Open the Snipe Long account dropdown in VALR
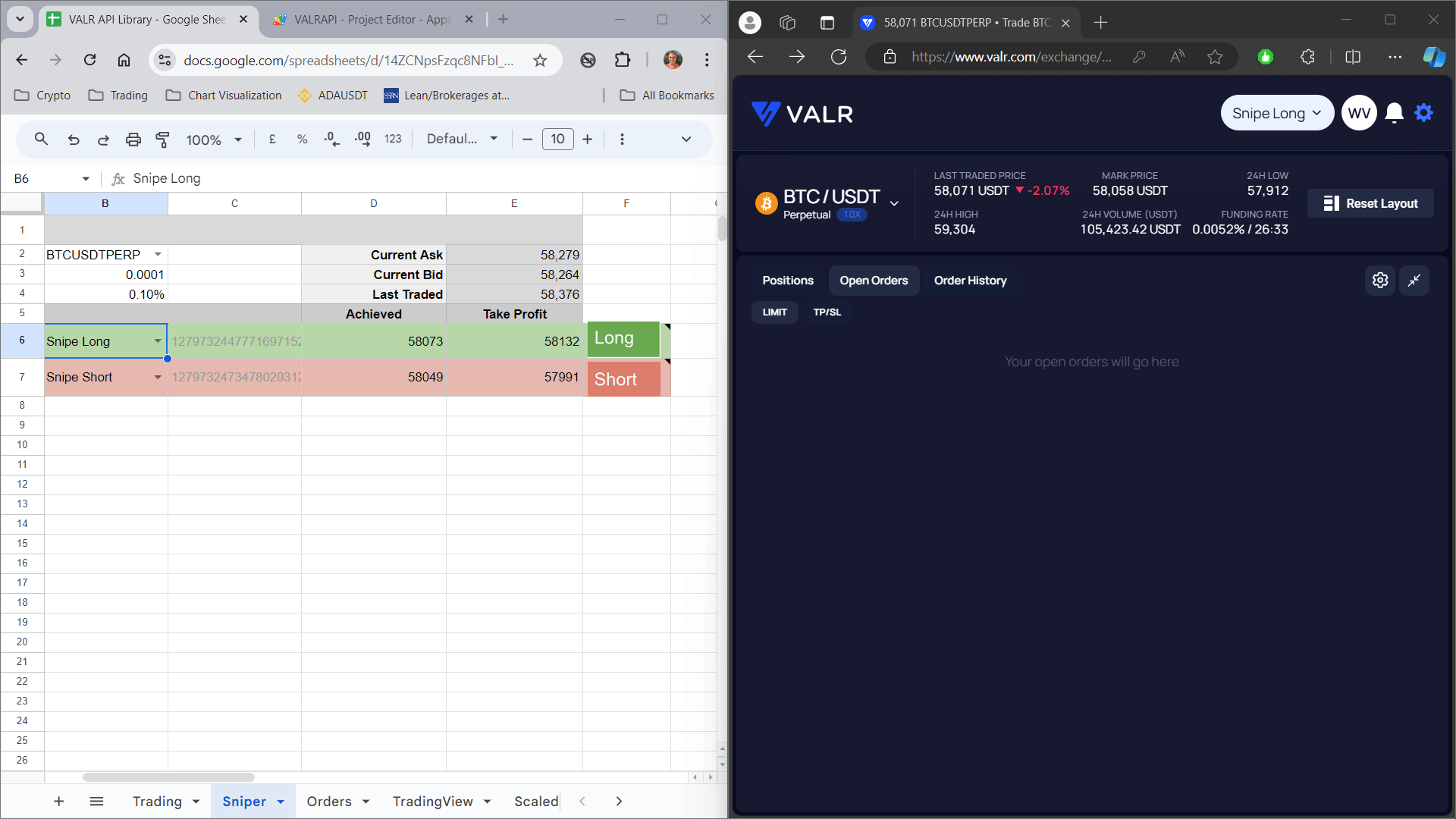Image resolution: width=1456 pixels, height=819 pixels. (x=1277, y=113)
